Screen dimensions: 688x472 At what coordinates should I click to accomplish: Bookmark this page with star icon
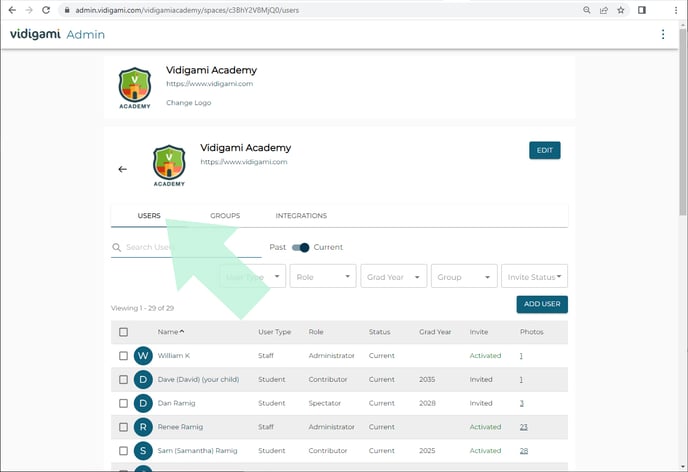click(x=620, y=10)
